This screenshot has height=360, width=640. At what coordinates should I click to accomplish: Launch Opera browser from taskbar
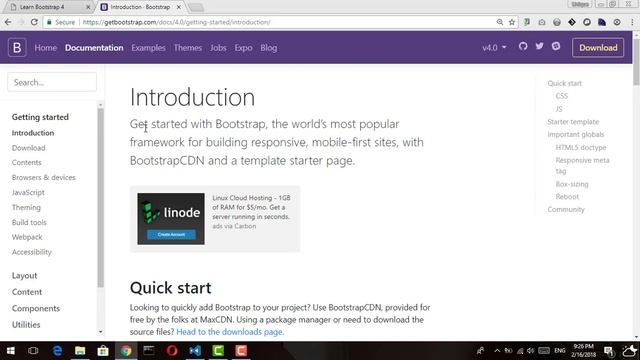(172, 351)
